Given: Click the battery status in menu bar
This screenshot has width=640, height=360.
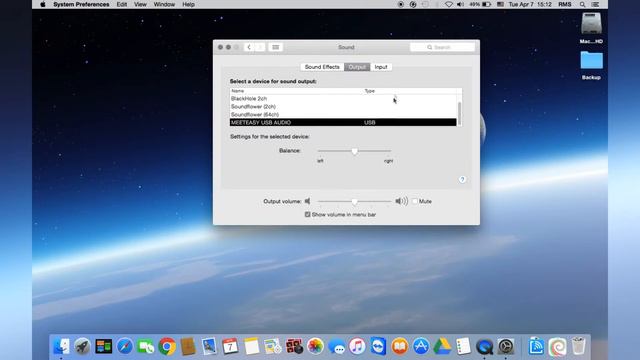Looking at the screenshot, I should 480,4.
